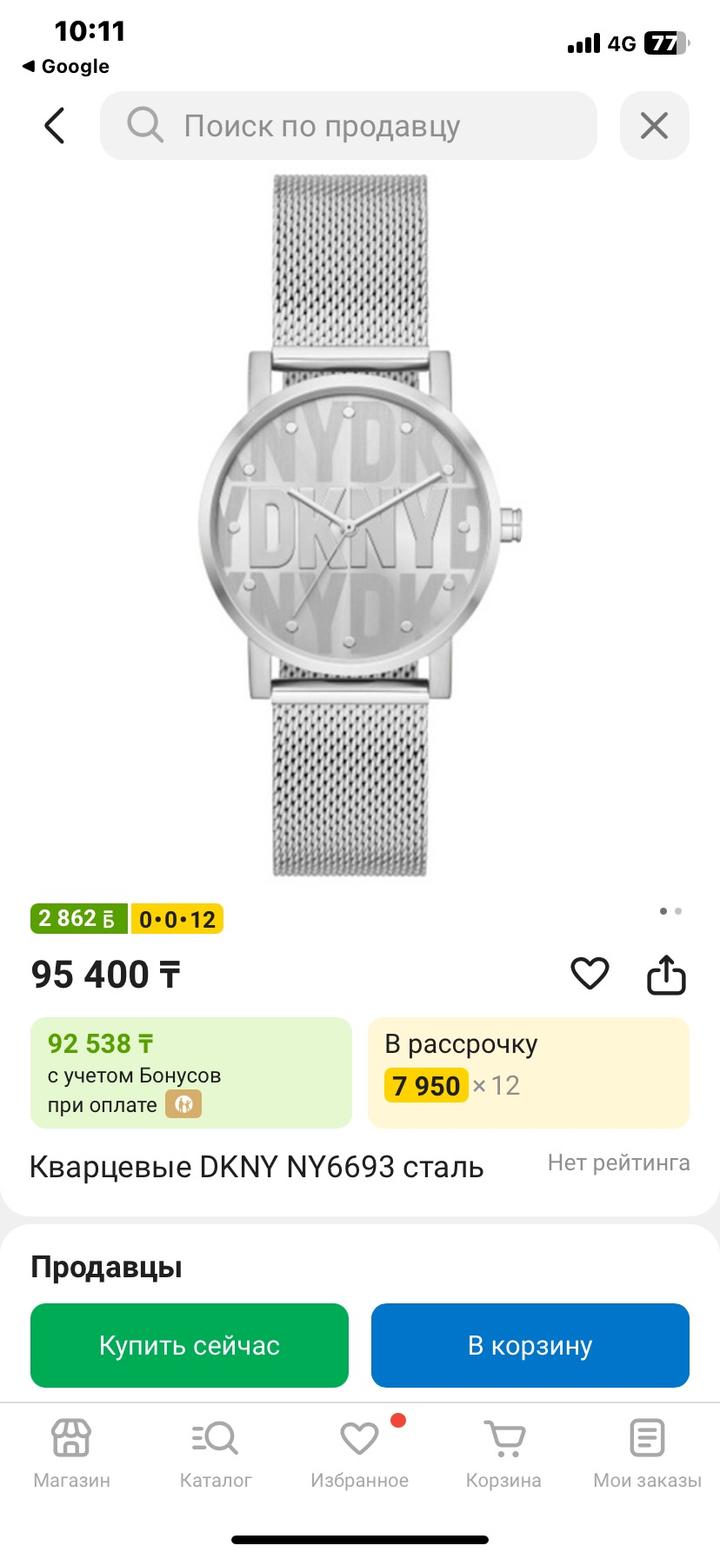Tap the green 2 862 bonus badge
Image resolution: width=720 pixels, height=1558 pixels.
click(x=79, y=918)
